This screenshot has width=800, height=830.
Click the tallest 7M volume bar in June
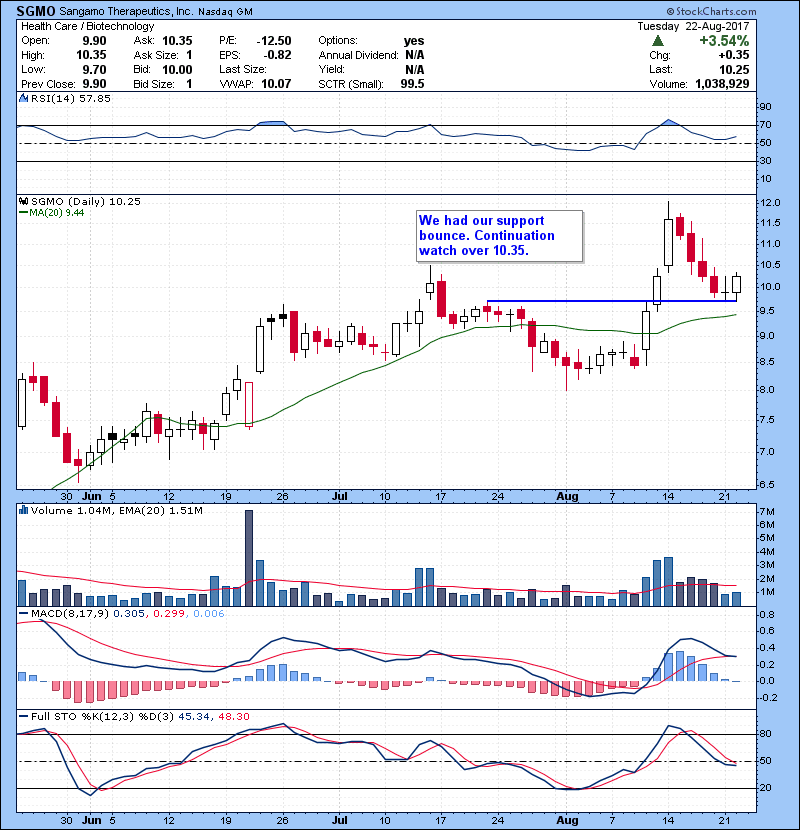[248, 558]
